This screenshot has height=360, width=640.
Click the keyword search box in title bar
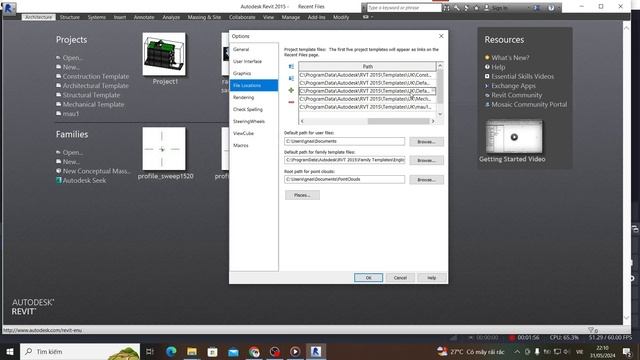(404, 8)
